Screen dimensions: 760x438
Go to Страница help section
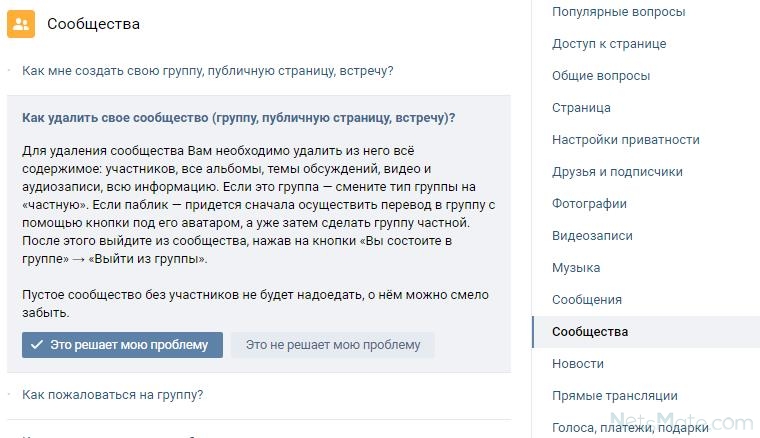point(581,108)
